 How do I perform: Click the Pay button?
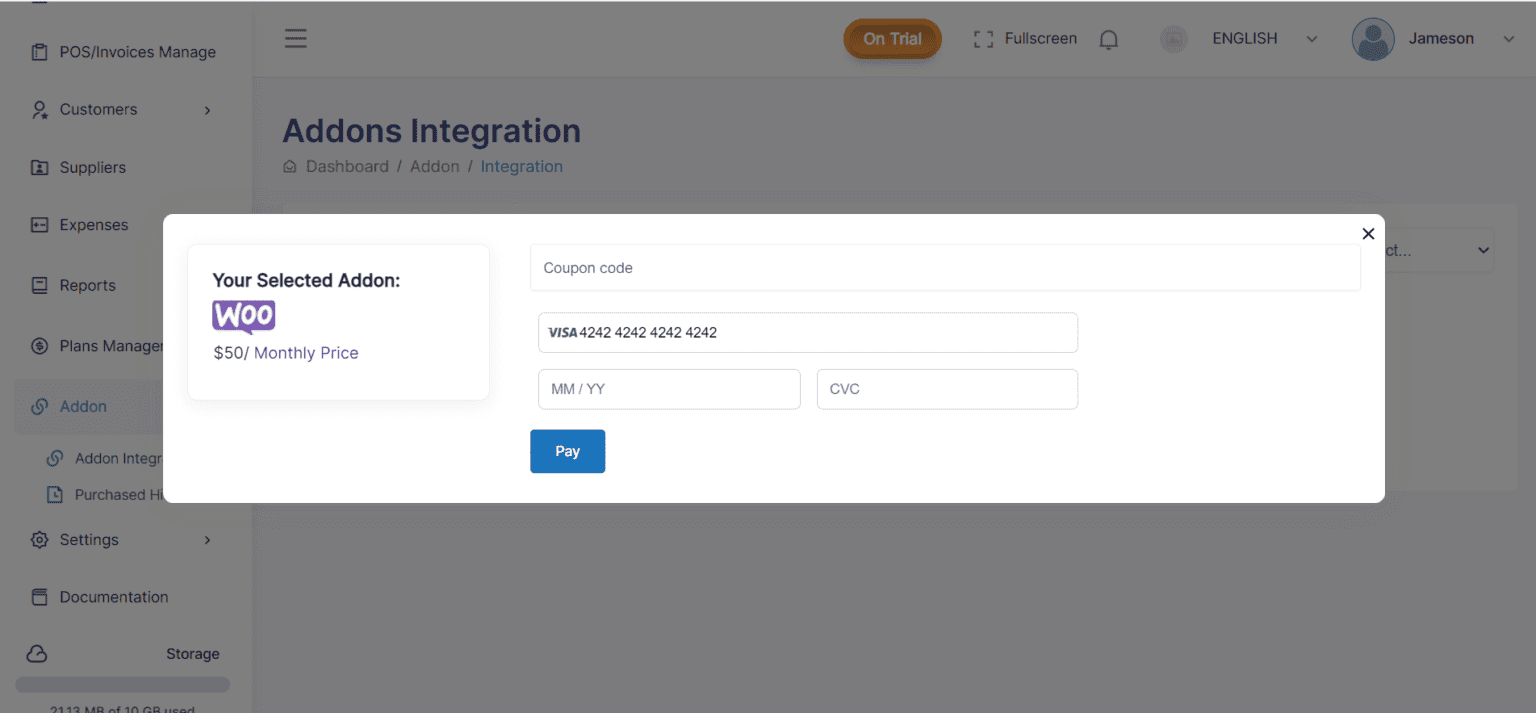pyautogui.click(x=567, y=451)
